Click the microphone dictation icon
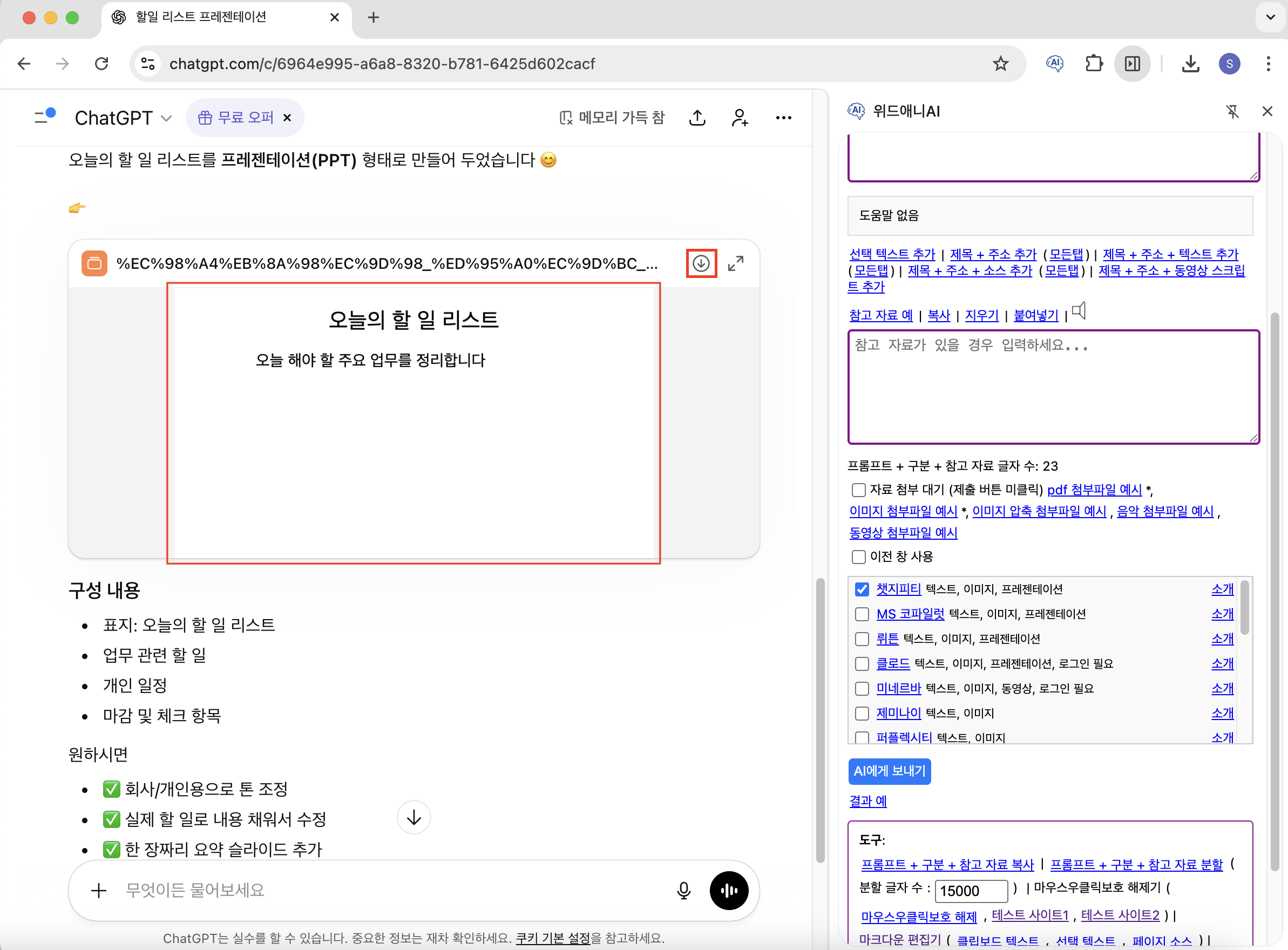 [683, 890]
